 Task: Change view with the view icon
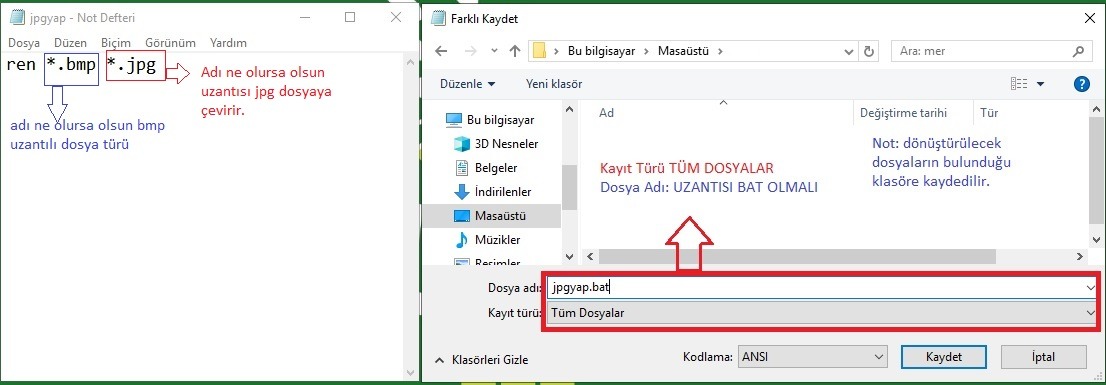click(x=1019, y=84)
